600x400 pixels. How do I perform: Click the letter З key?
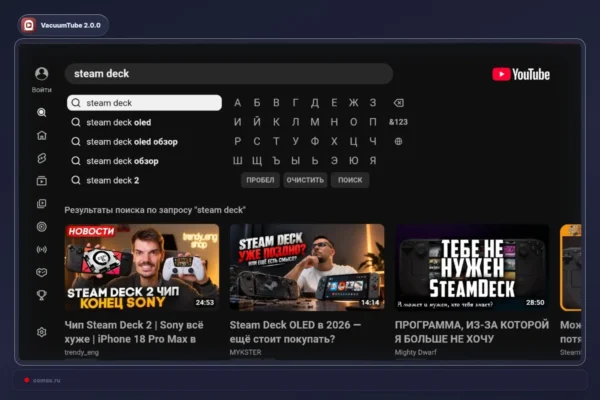pos(373,103)
